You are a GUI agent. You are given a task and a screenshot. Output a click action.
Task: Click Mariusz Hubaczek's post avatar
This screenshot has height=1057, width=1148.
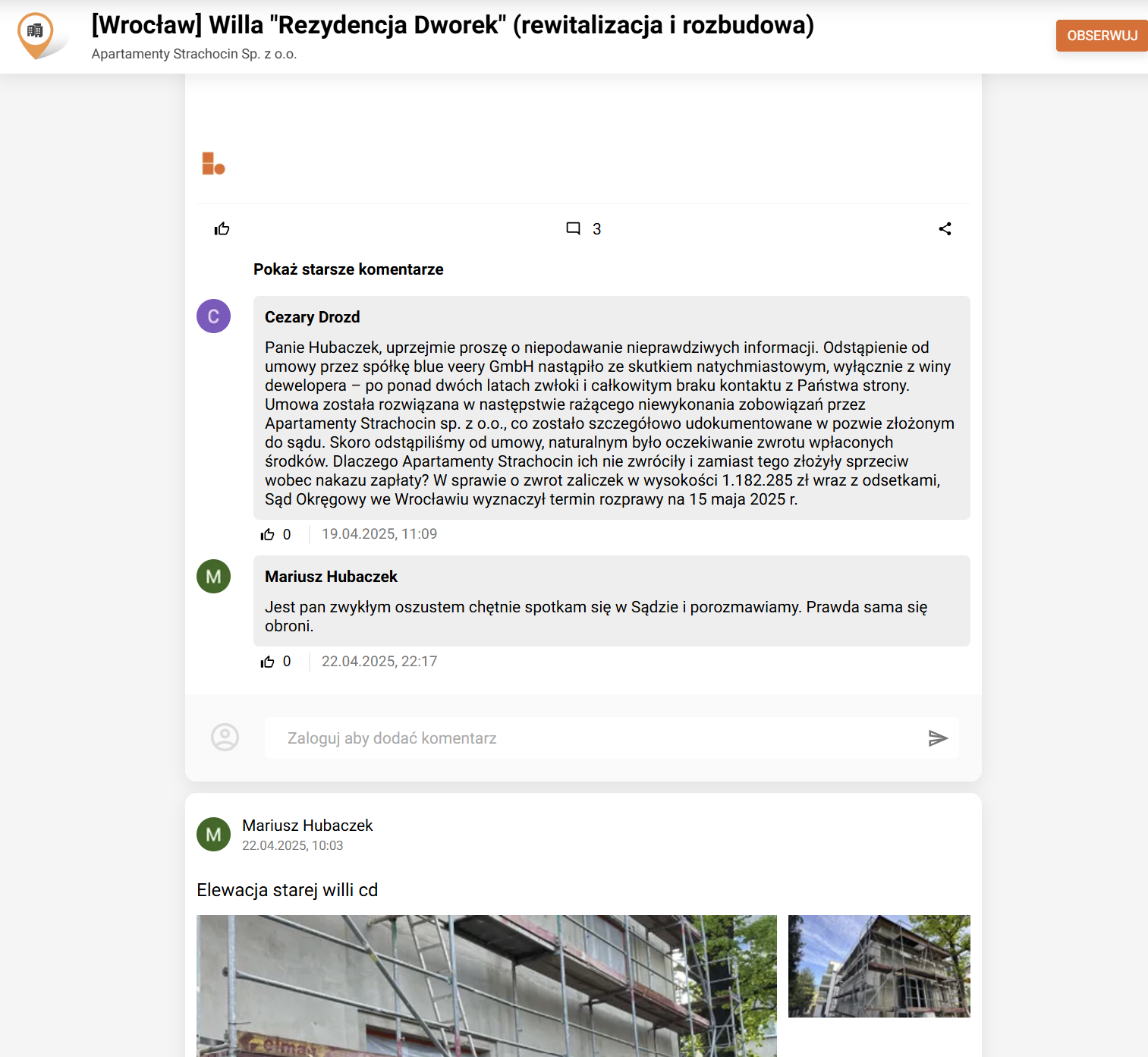click(x=213, y=835)
